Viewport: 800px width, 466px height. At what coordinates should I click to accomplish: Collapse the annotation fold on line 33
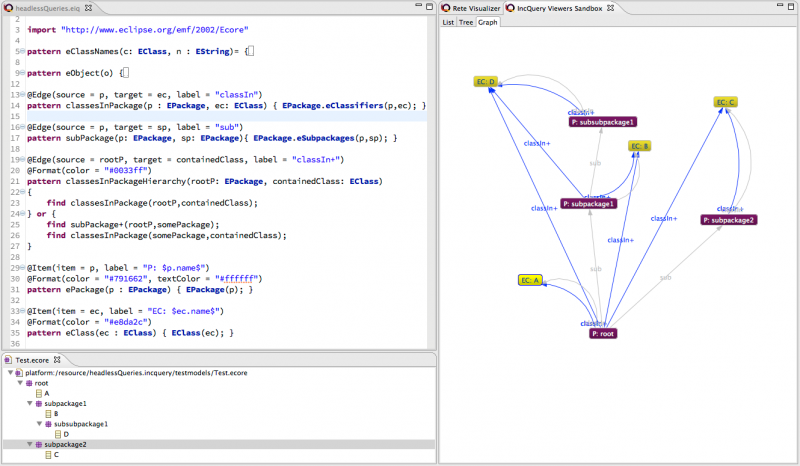click(22, 311)
